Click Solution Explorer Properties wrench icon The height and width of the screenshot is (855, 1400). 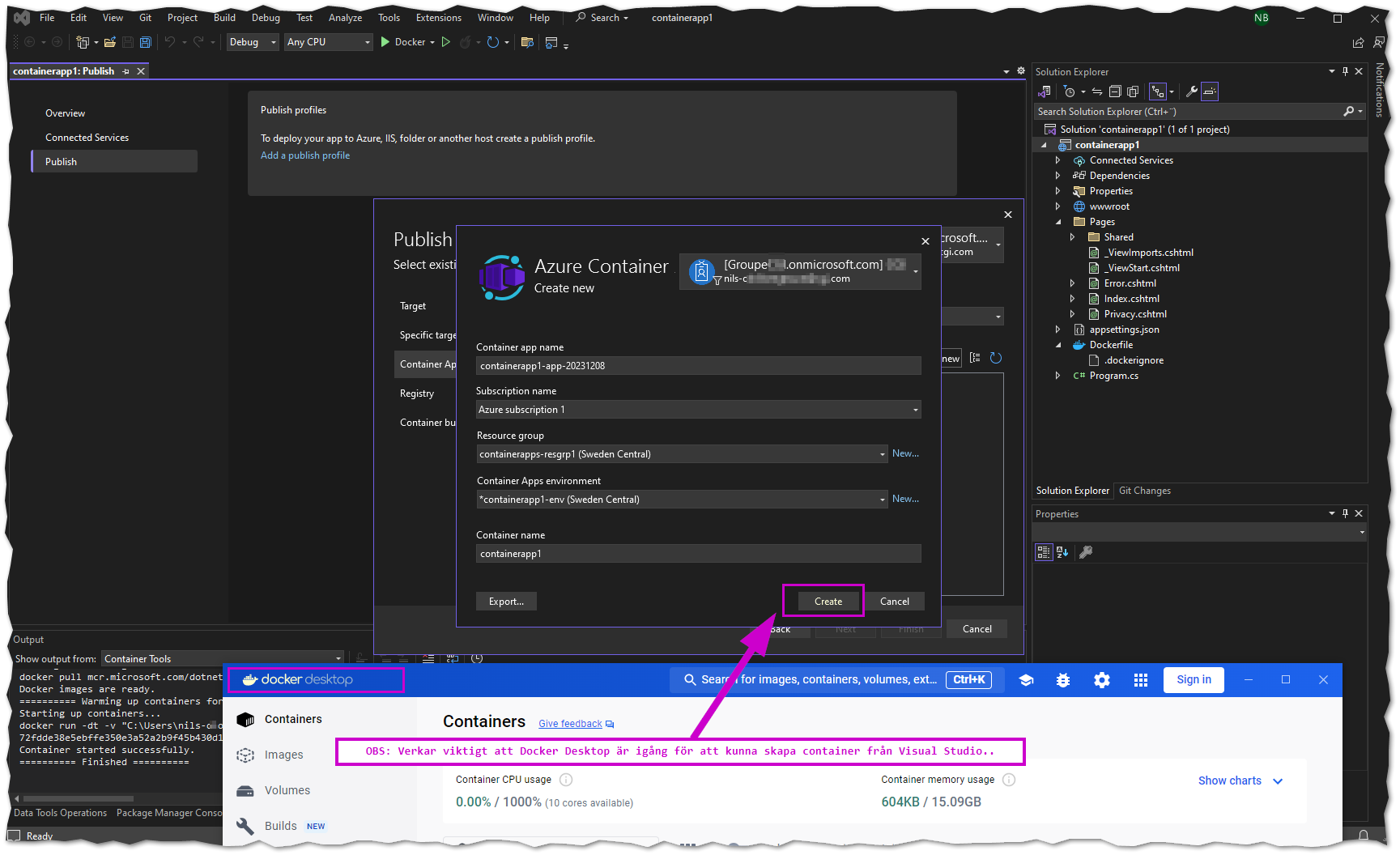1191,91
